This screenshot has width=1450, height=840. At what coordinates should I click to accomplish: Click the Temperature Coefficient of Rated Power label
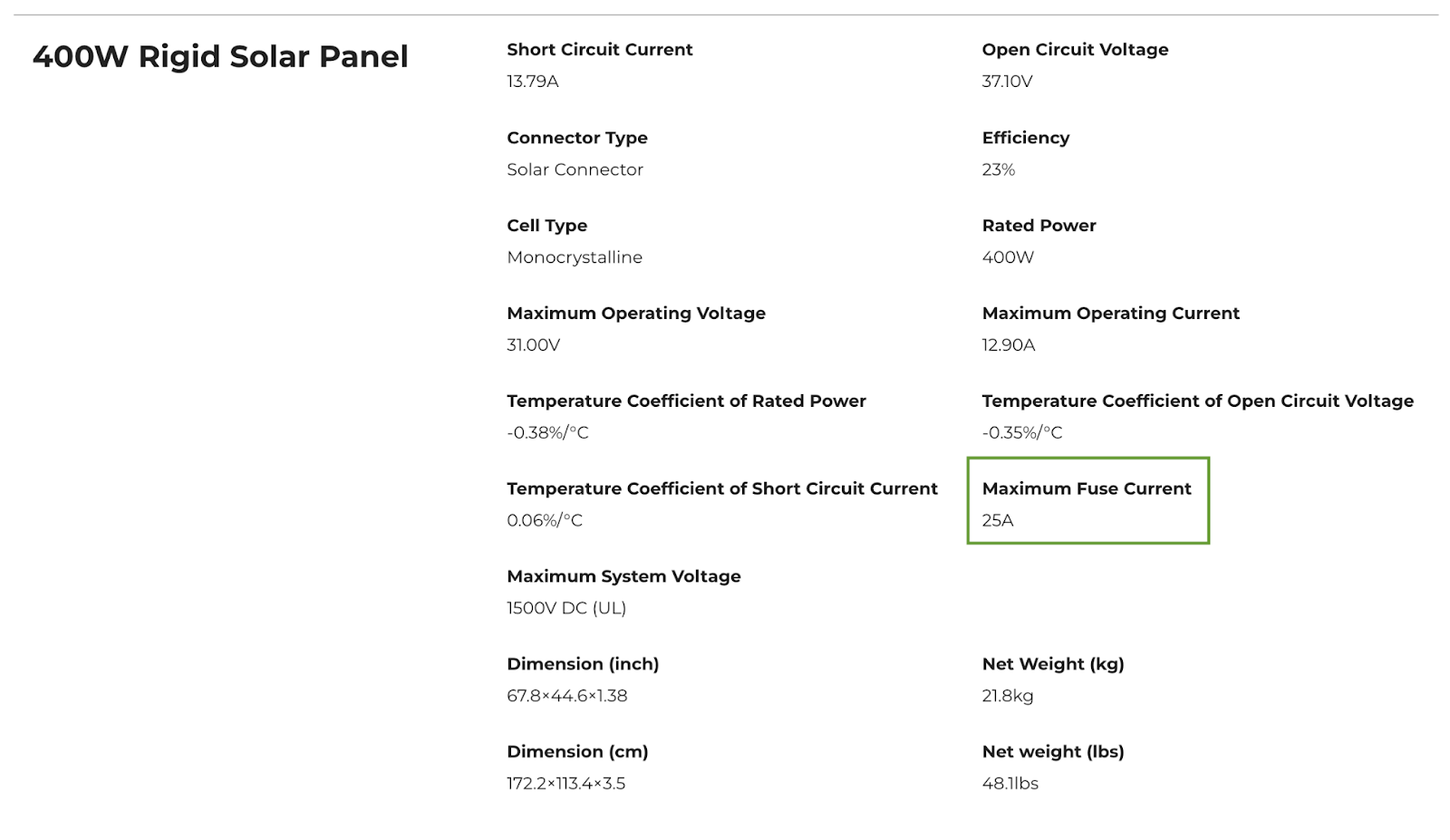tap(686, 401)
